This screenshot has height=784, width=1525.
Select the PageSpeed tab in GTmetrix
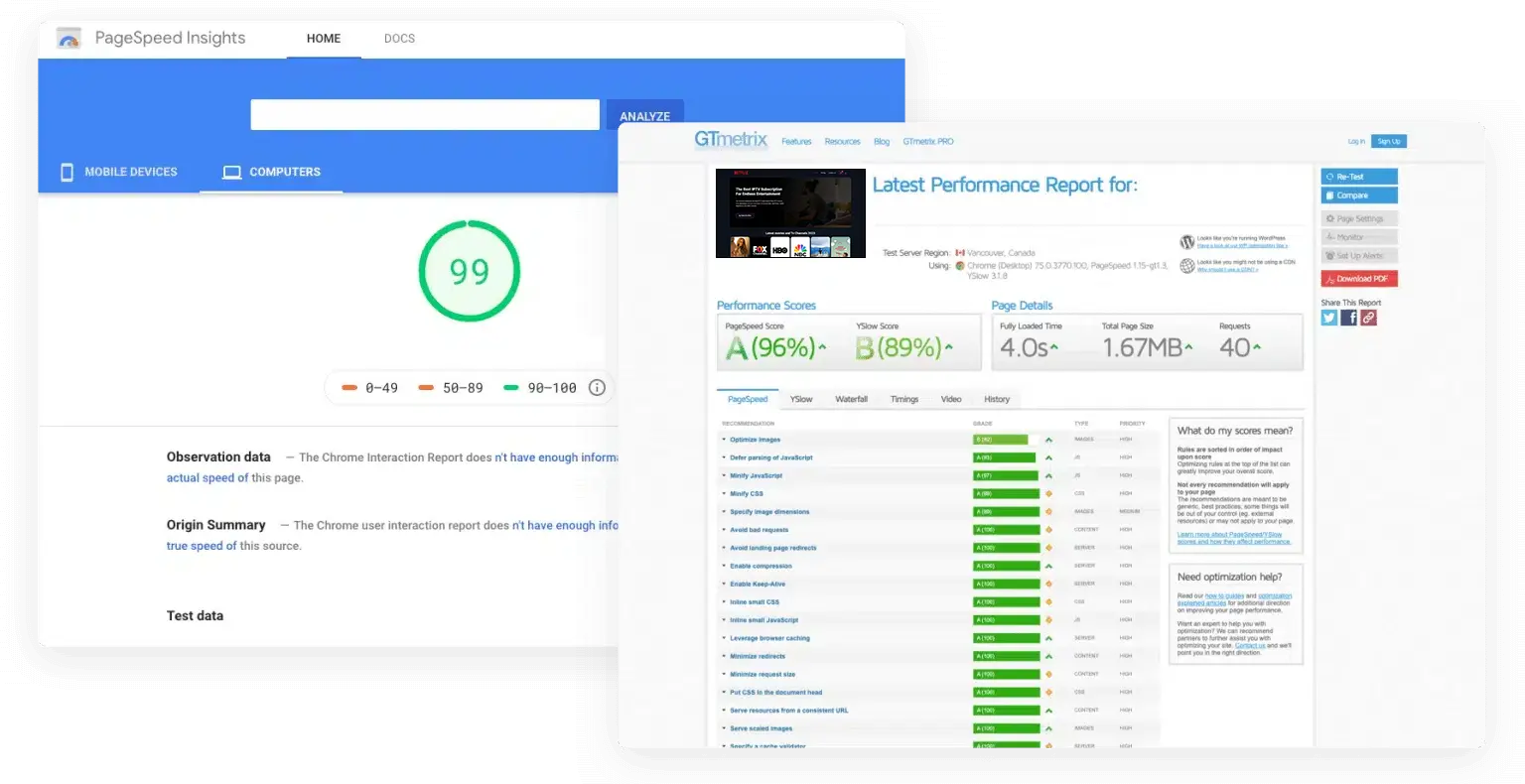748,399
